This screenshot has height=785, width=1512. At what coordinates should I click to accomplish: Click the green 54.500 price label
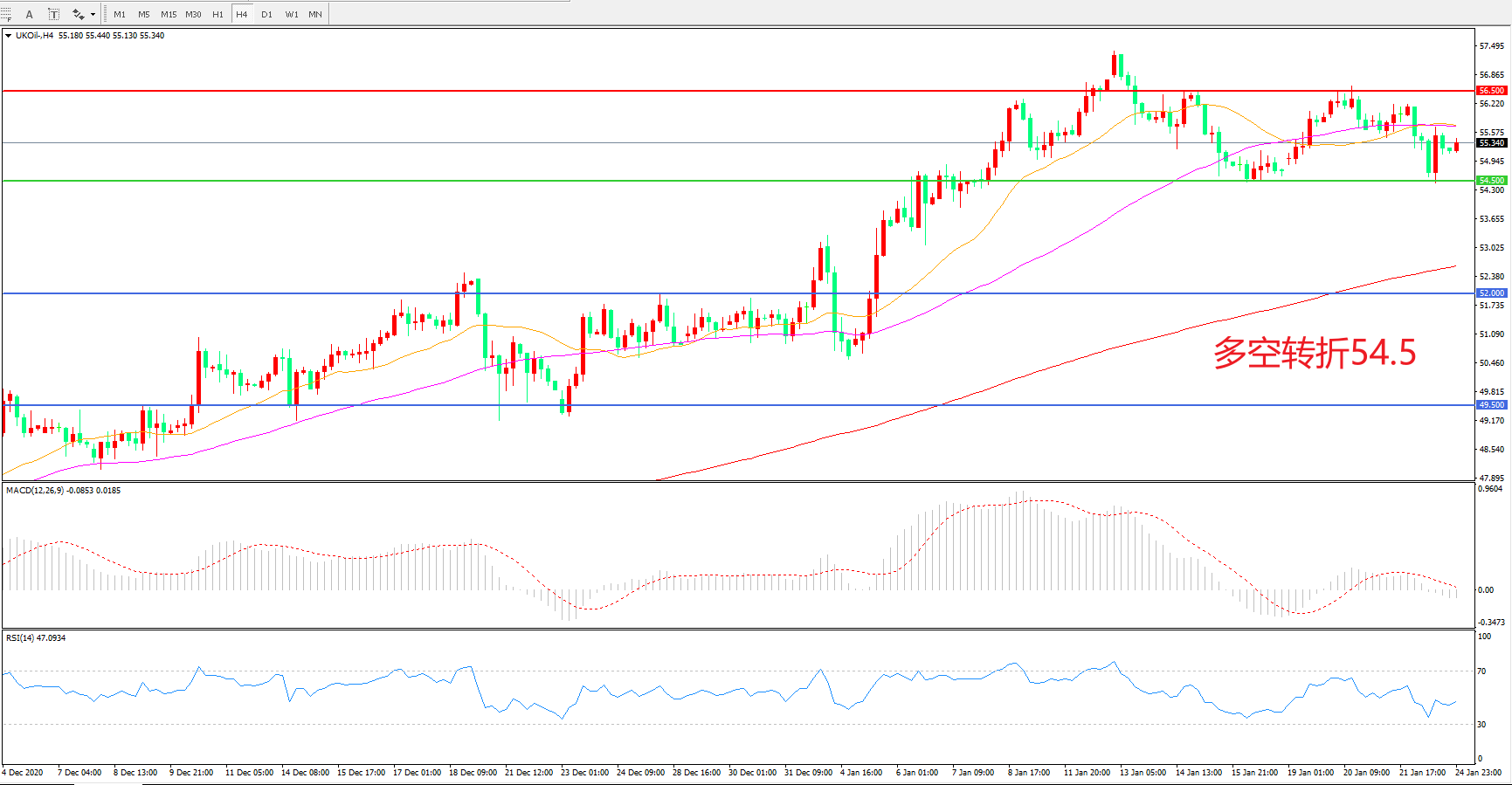(1491, 181)
